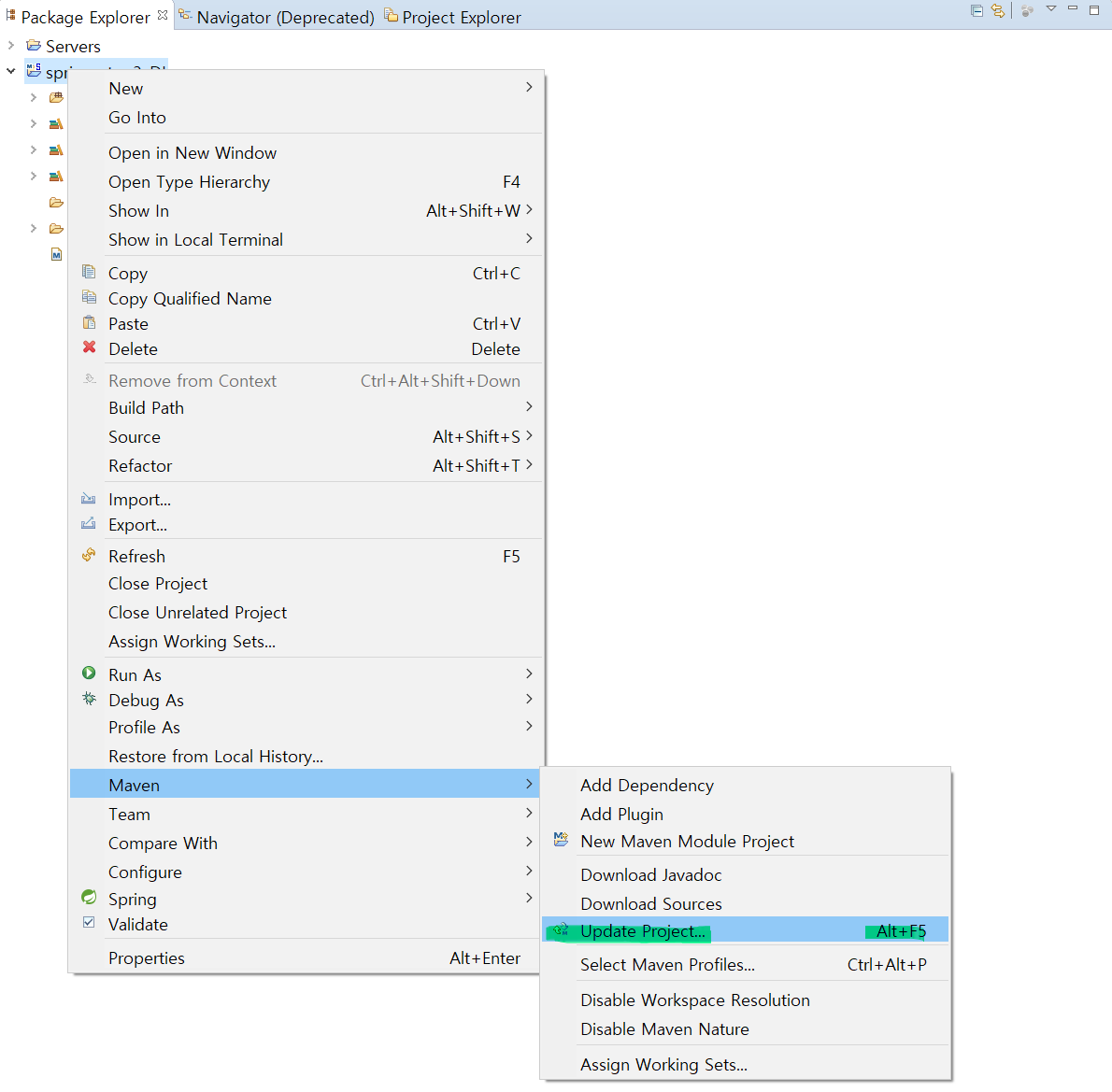
Task: Expand the first child package node
Action: (x=34, y=97)
